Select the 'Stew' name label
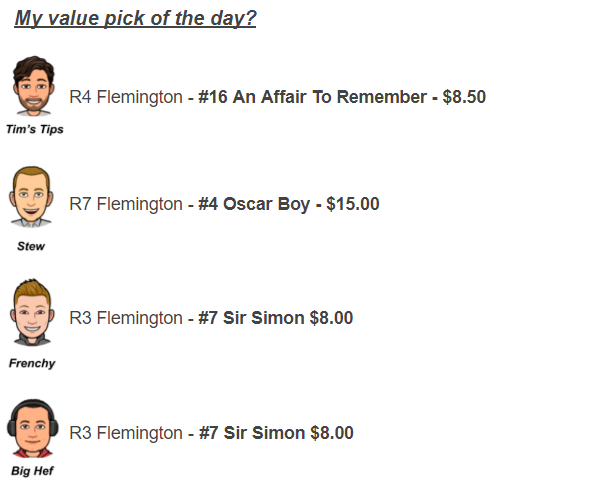The image size is (606, 497). (31, 246)
